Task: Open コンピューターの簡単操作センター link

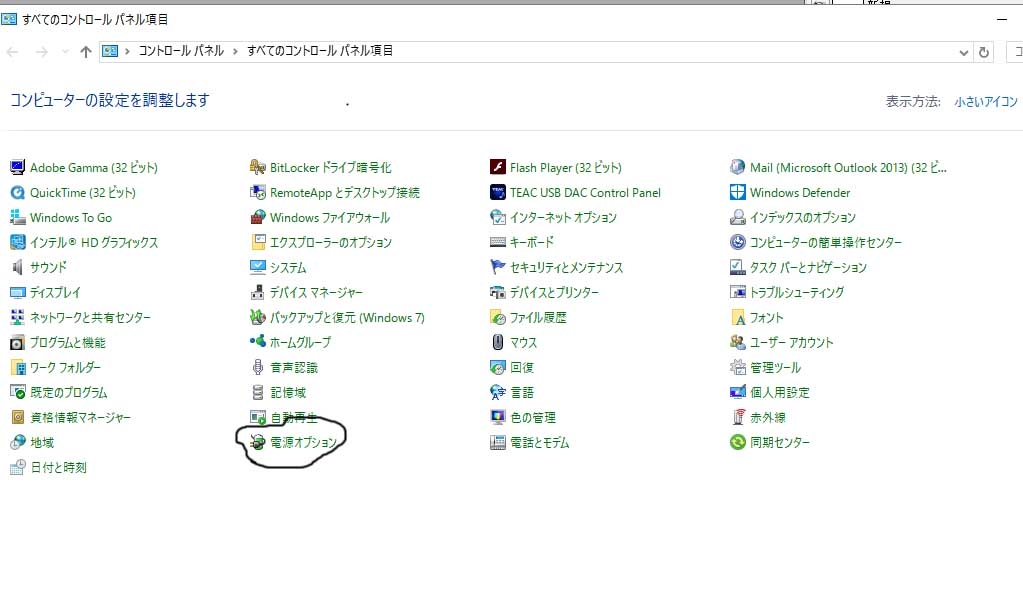Action: point(825,242)
